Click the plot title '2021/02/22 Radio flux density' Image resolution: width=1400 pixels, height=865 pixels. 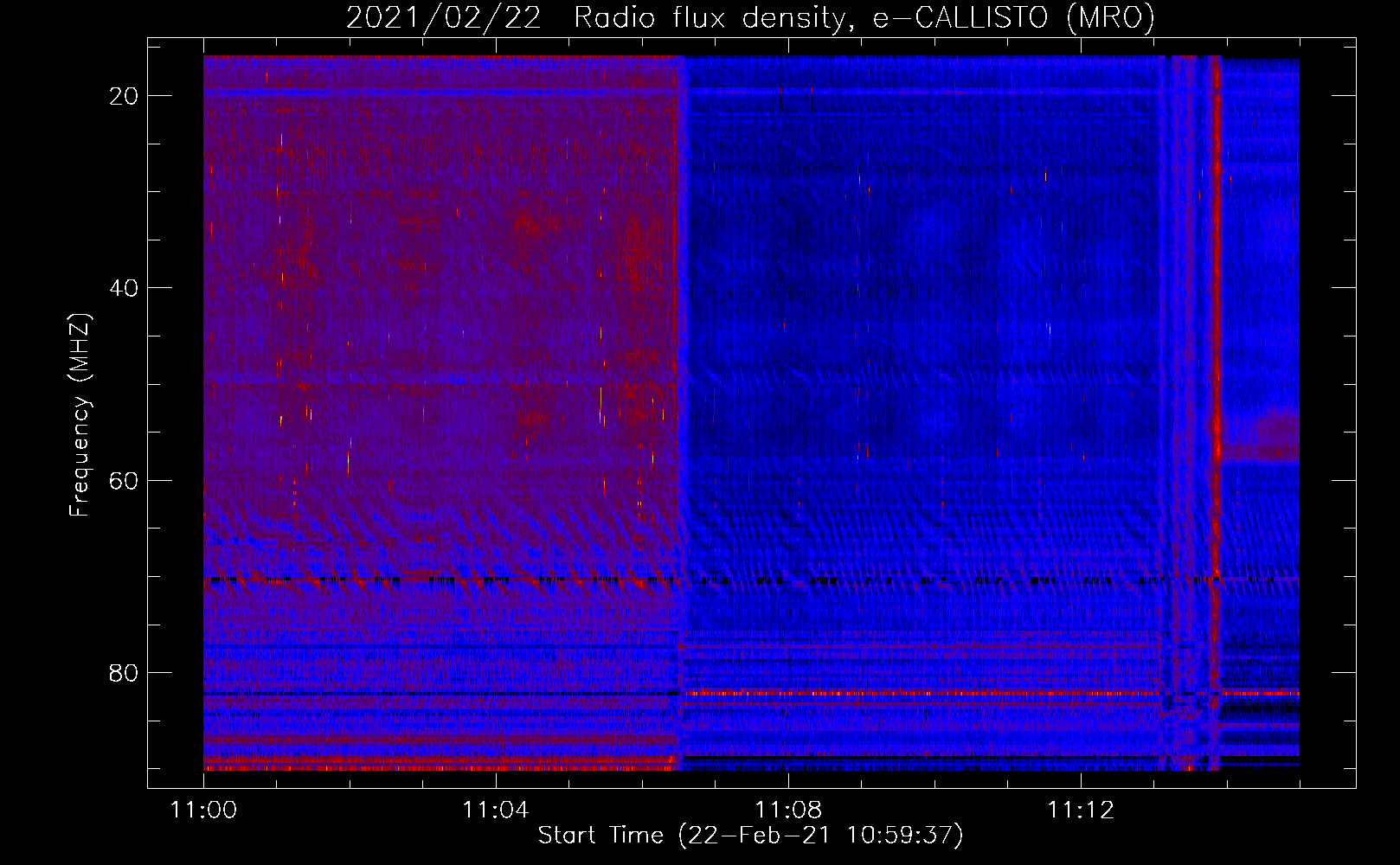tap(750, 17)
